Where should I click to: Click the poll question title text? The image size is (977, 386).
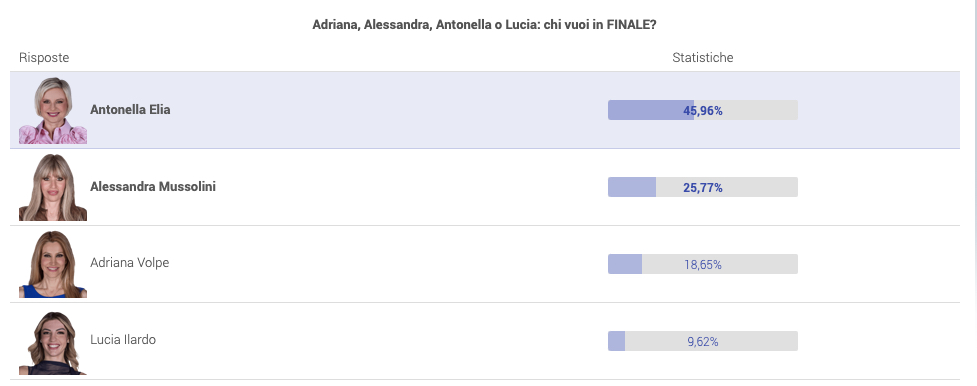click(x=484, y=25)
